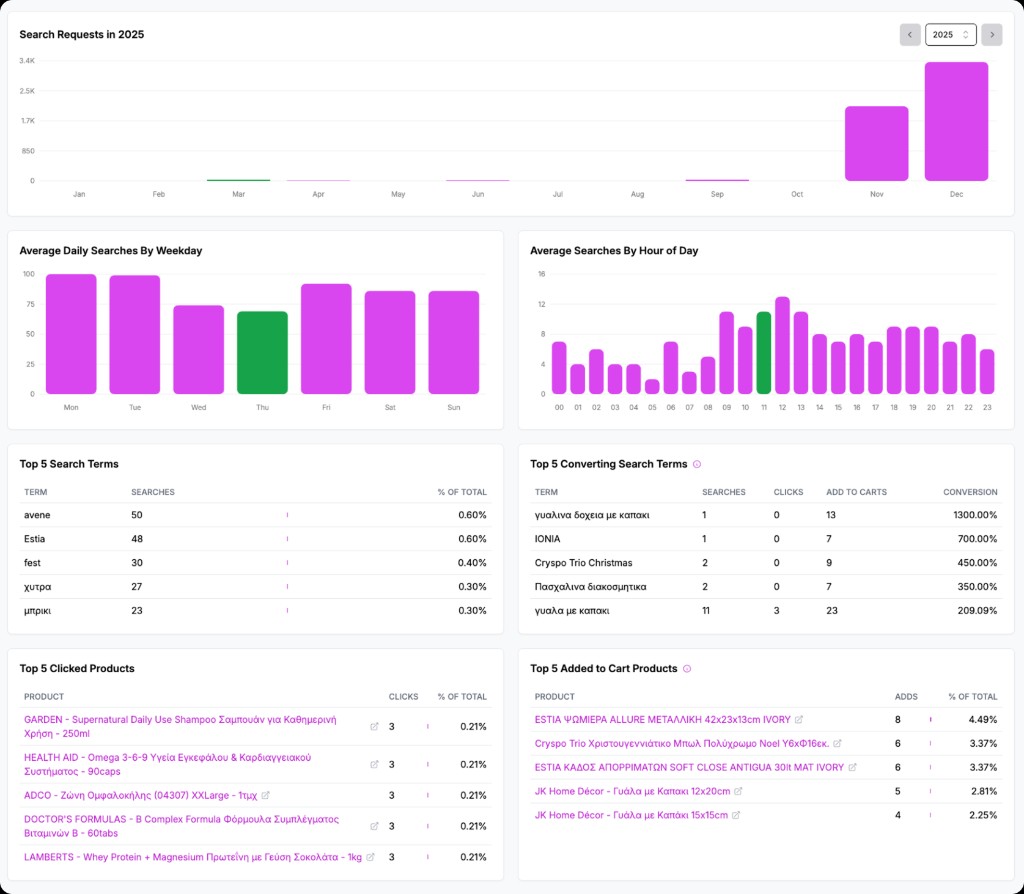Click the December bar in Search Requests chart
Viewport: 1024px width, 894px height.
tap(956, 121)
